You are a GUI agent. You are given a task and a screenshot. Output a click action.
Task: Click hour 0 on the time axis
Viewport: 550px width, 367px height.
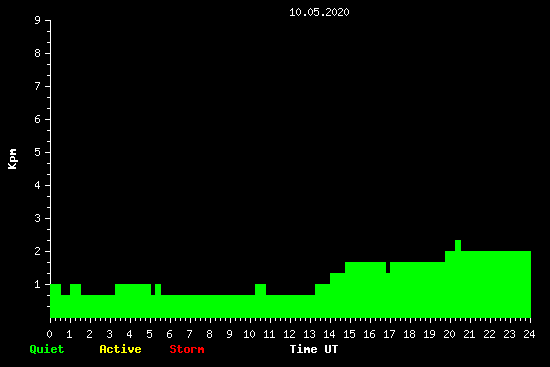pyautogui.click(x=49, y=334)
